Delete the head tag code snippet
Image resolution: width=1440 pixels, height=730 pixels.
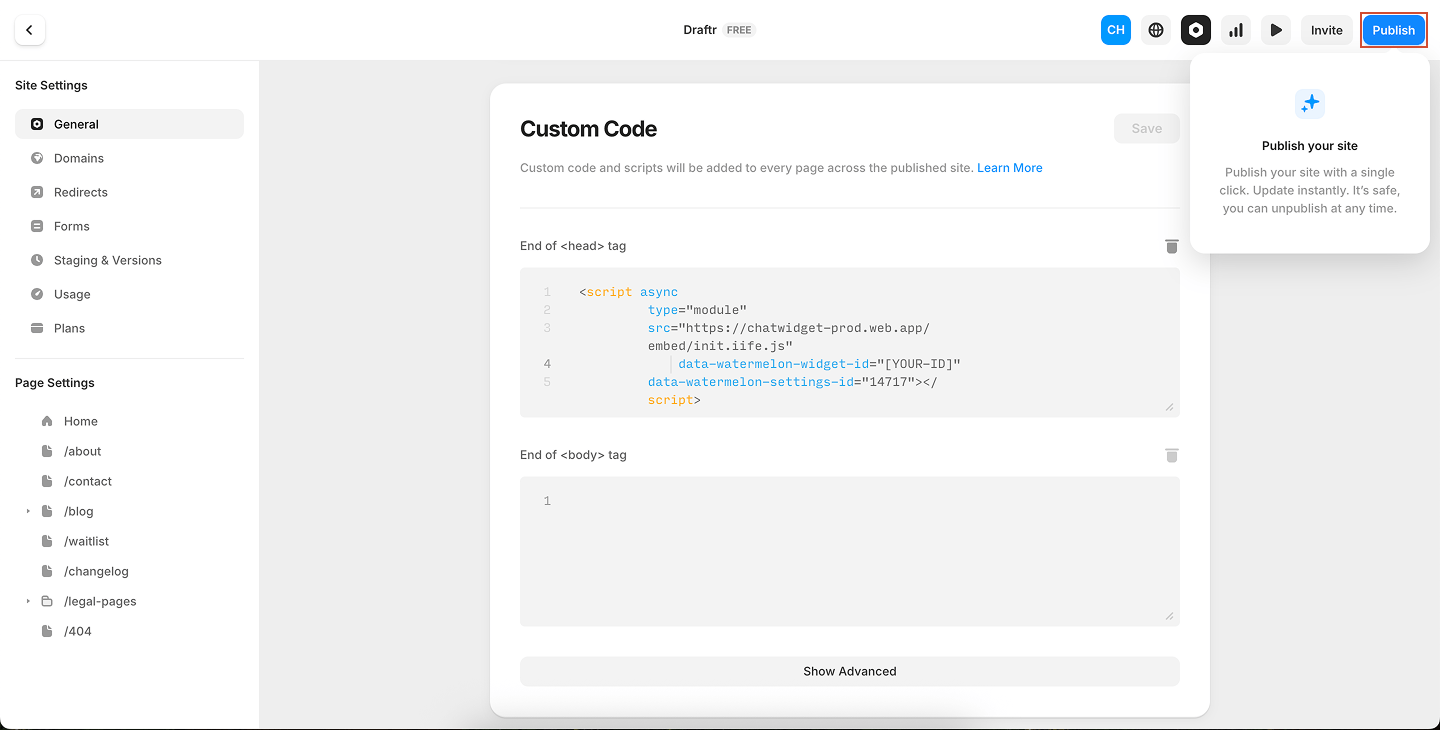[1172, 246]
